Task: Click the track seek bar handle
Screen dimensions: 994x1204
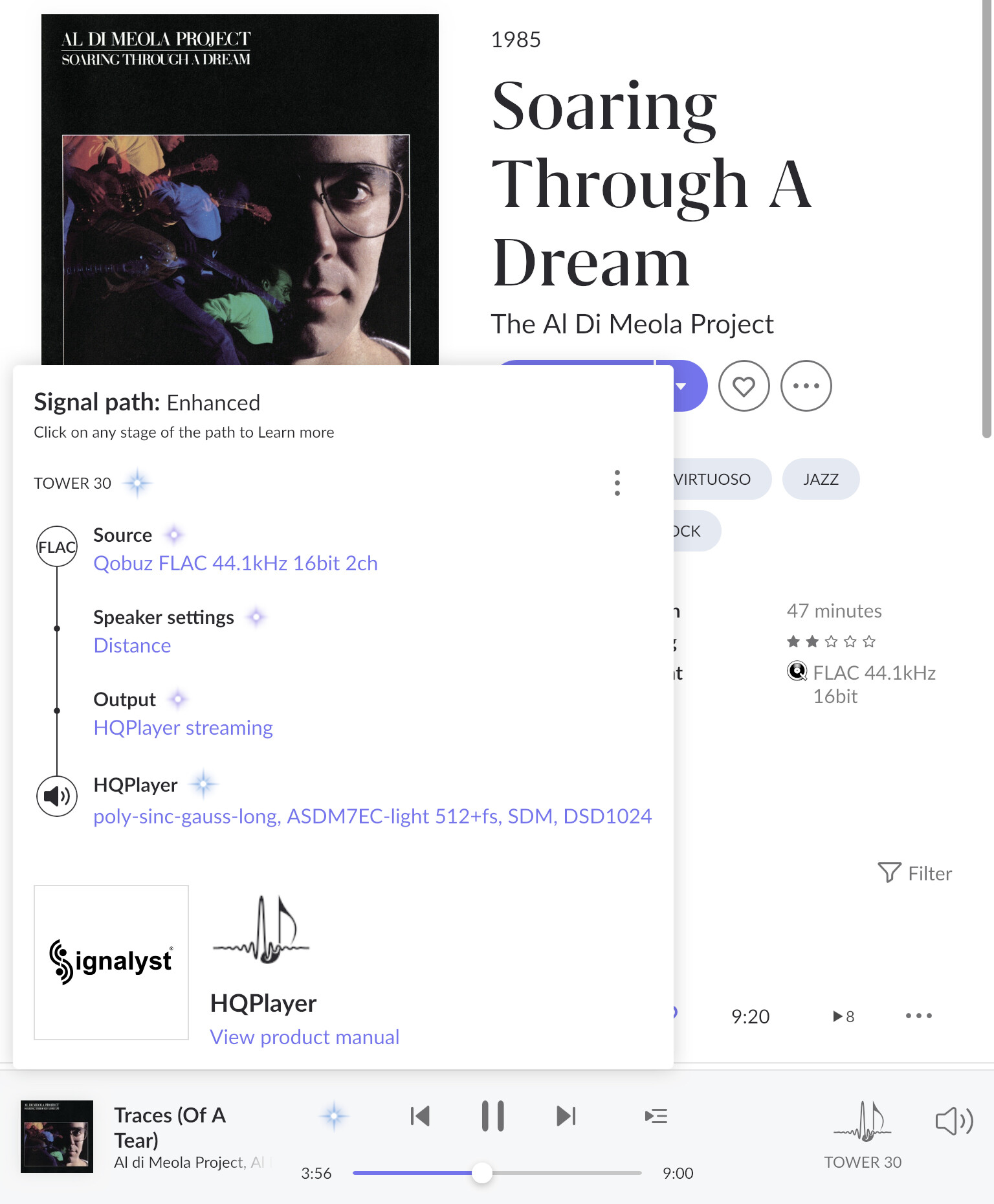Action: pos(481,1173)
